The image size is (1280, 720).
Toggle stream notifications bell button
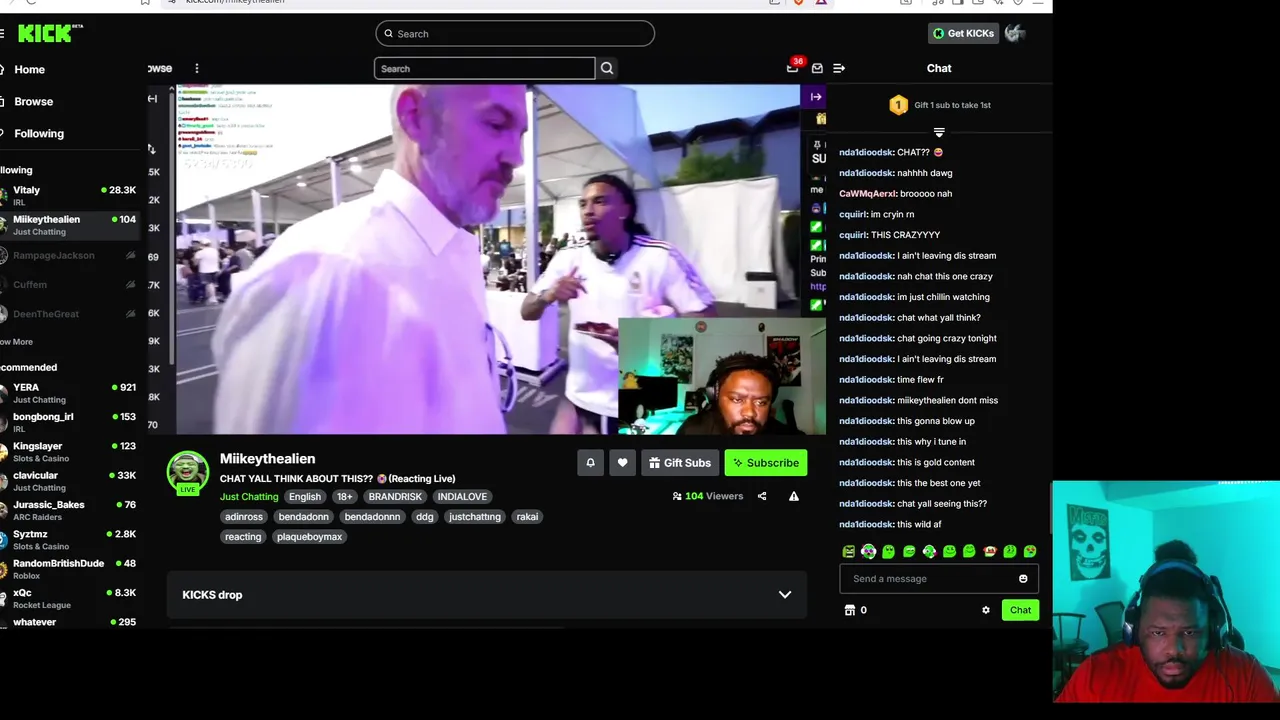click(x=590, y=463)
